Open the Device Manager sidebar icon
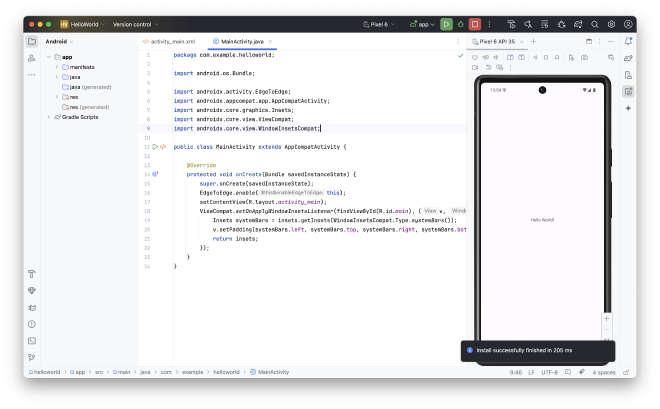 628,75
